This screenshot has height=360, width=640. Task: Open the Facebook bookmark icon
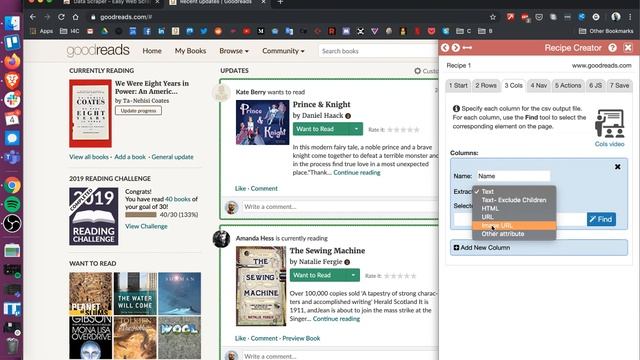point(147,31)
